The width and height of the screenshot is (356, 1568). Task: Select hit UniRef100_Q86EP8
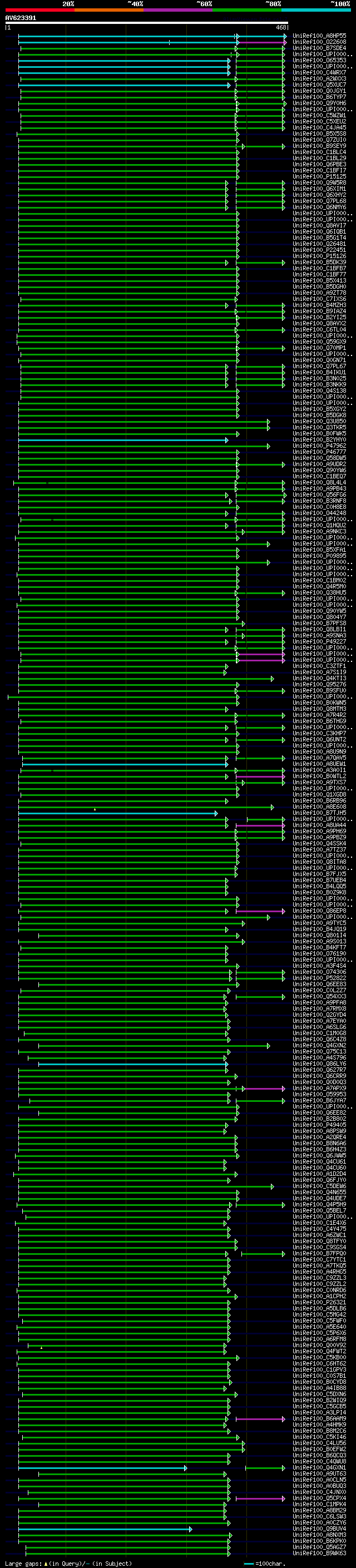[319, 911]
